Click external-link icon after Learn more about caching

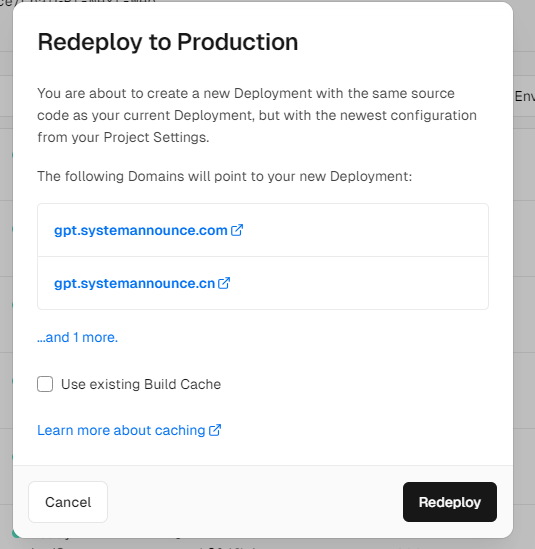pos(215,430)
